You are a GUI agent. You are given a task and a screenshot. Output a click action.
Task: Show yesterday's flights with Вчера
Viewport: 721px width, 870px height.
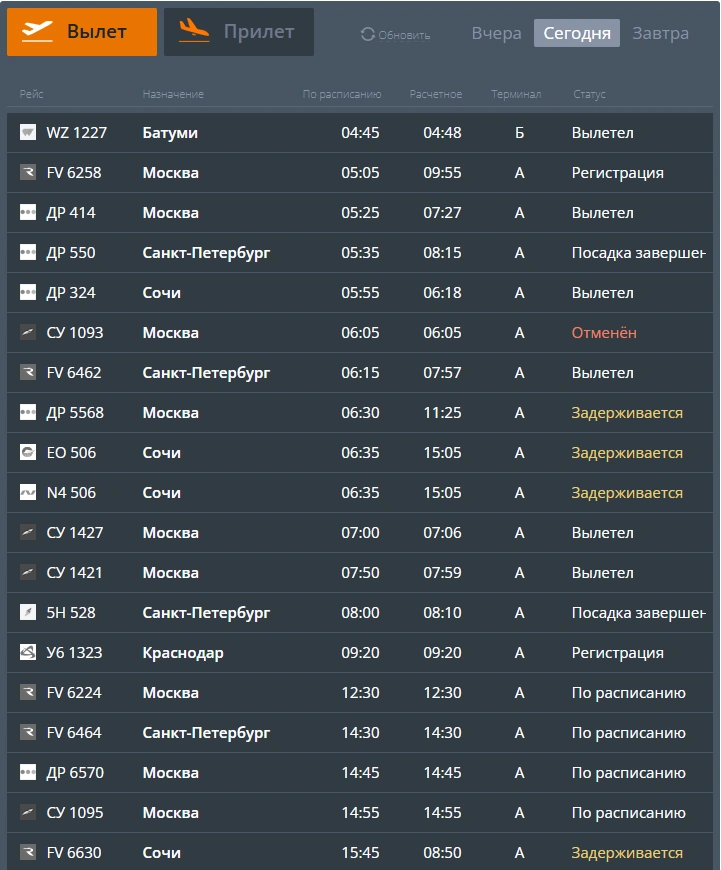496,33
